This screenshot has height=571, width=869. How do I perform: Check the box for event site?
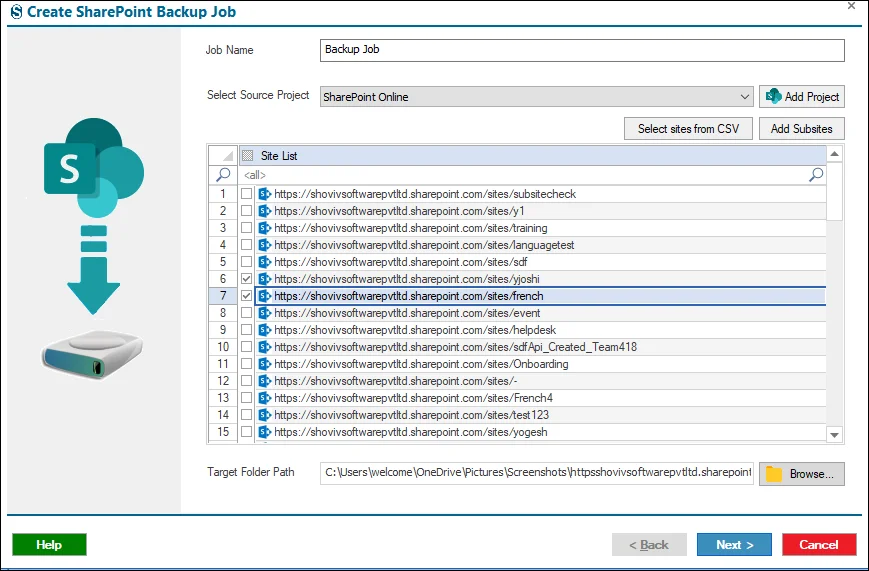click(247, 313)
